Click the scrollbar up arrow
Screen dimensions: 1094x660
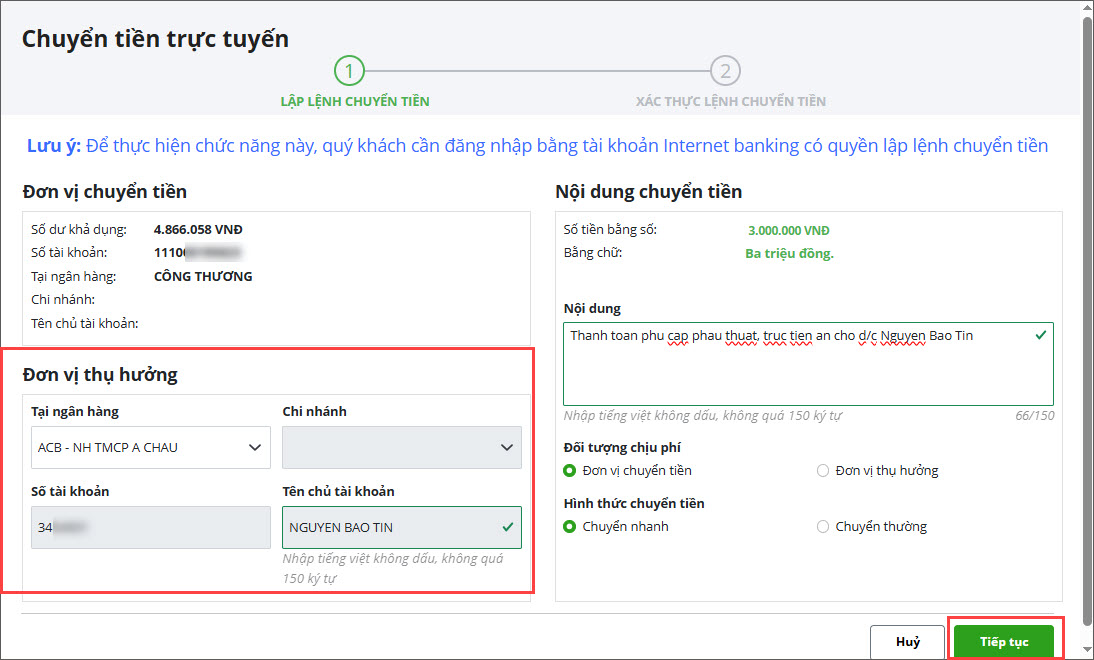tap(1086, 7)
